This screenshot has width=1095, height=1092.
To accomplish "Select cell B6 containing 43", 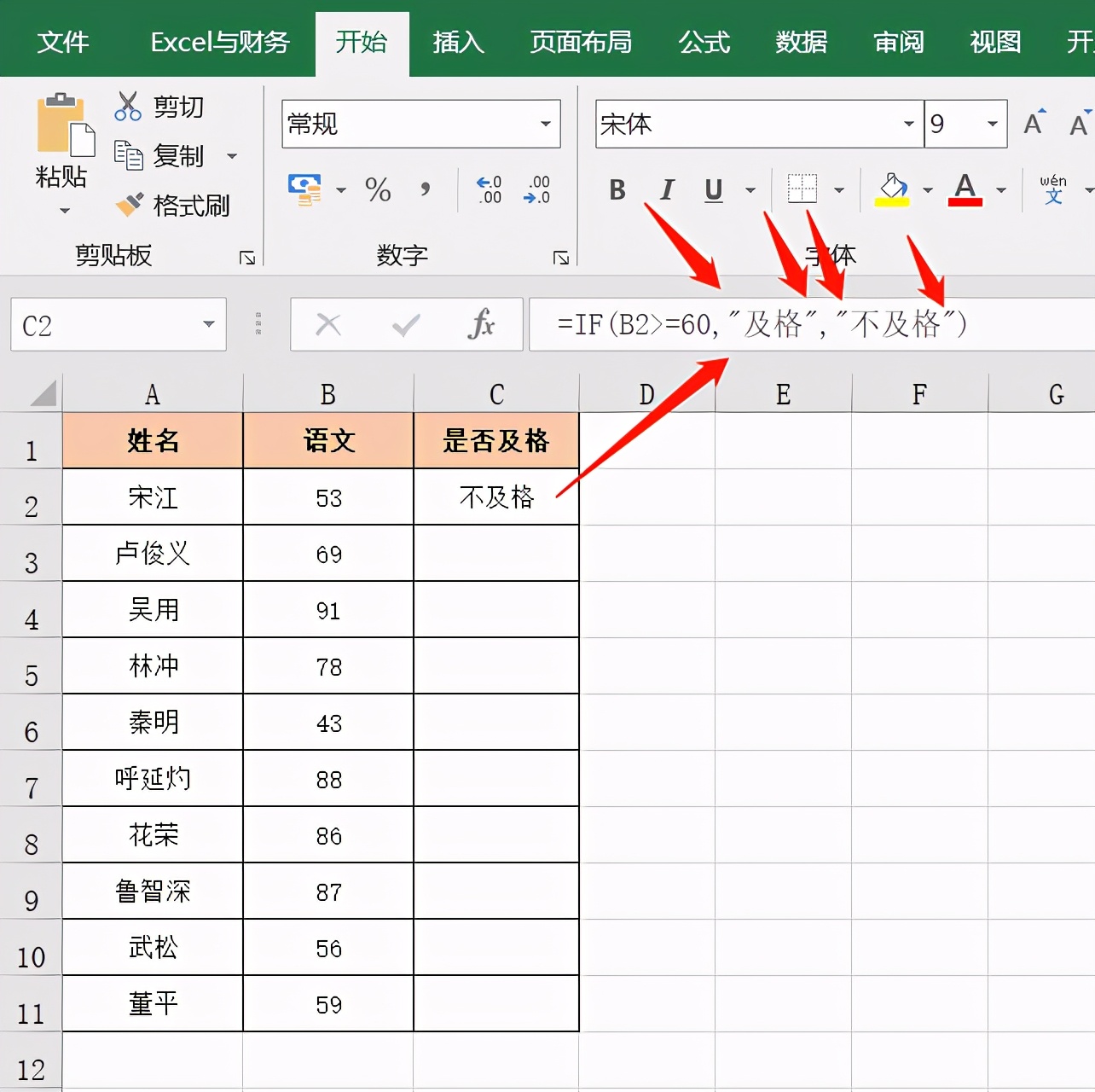I will tap(327, 723).
